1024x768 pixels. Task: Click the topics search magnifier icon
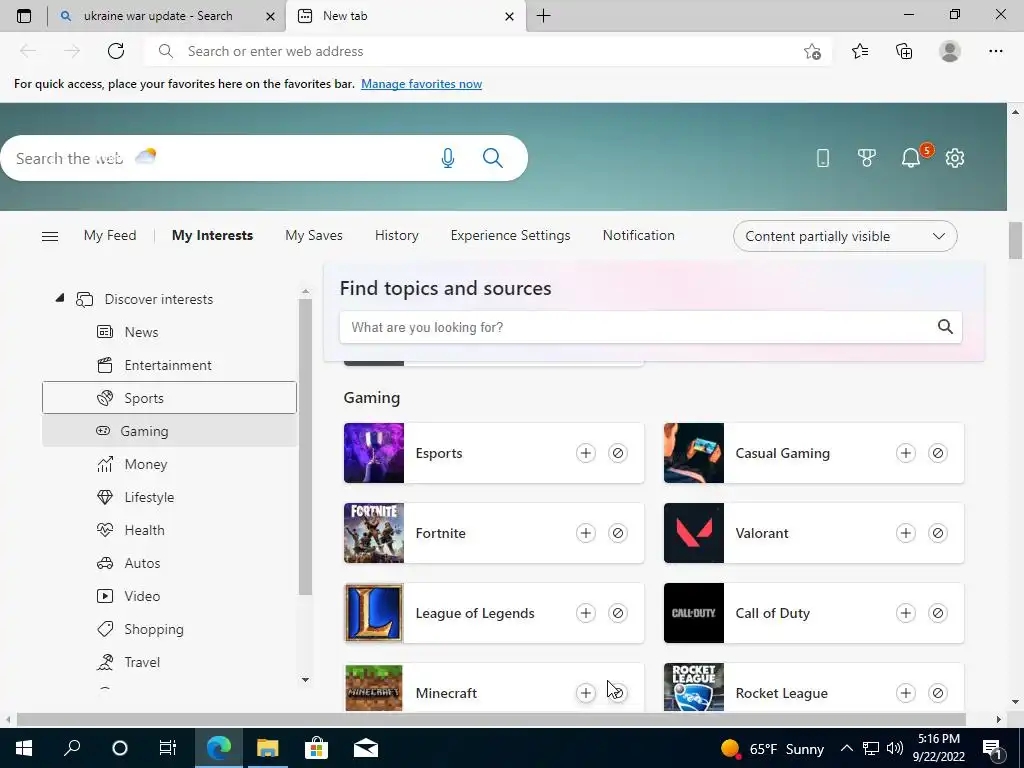(945, 327)
